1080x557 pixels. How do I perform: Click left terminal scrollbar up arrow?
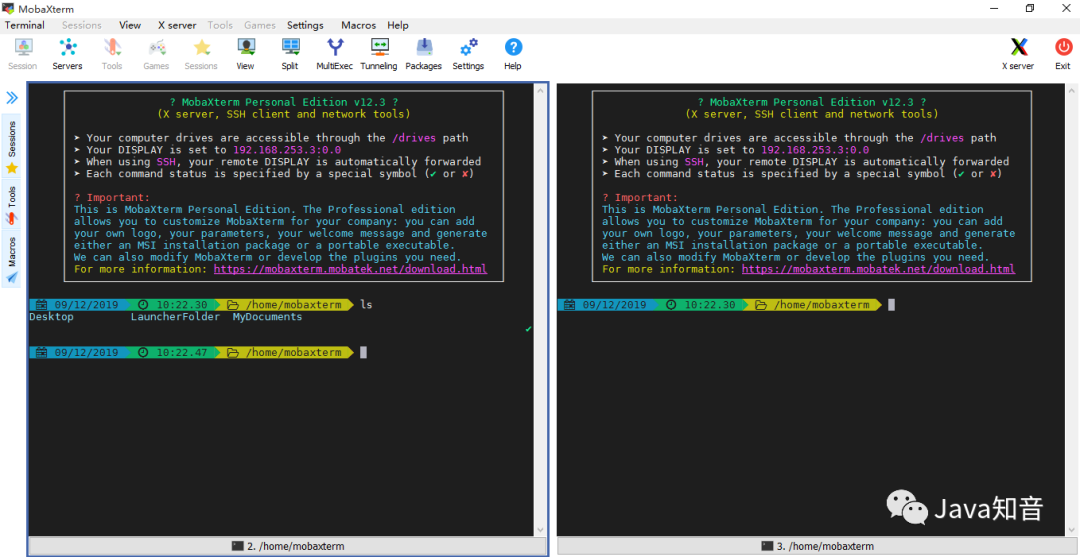click(x=540, y=90)
